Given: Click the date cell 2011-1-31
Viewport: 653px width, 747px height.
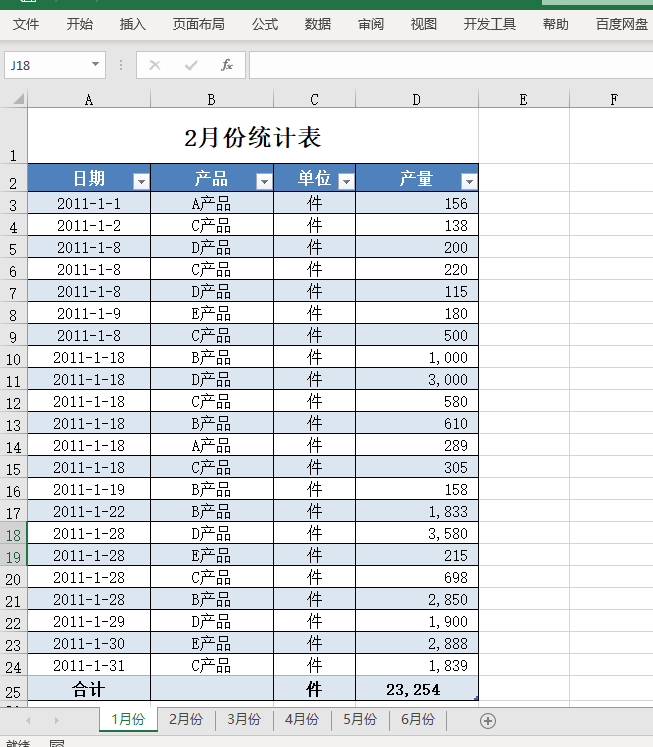Looking at the screenshot, I should 89,665.
